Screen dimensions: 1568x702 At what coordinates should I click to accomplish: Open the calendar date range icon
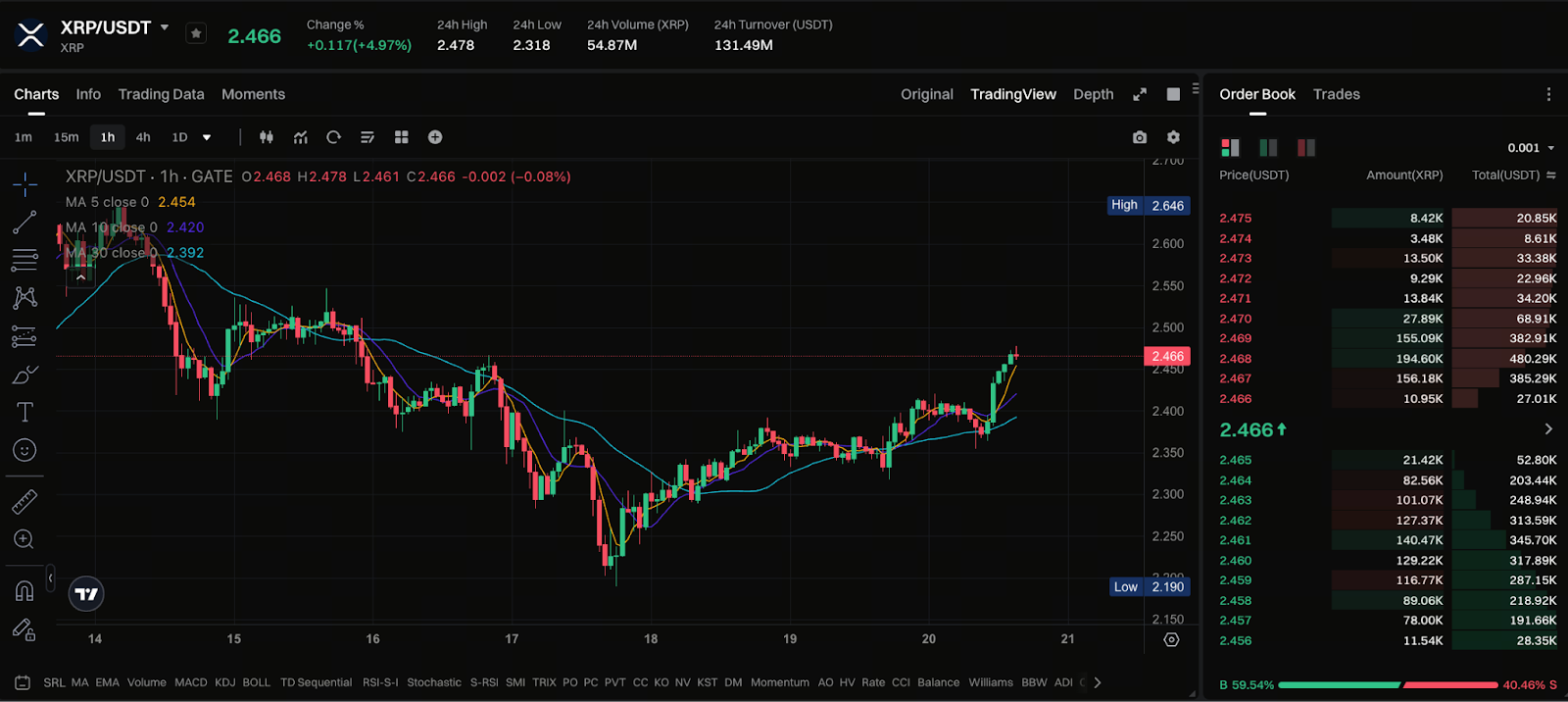(23, 682)
